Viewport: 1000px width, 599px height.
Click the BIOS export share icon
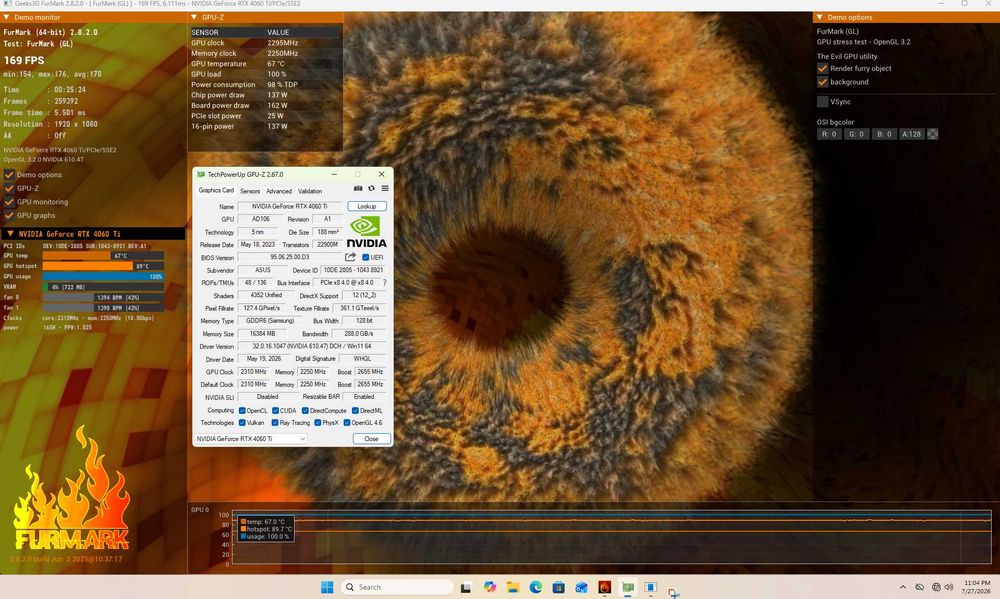pyautogui.click(x=350, y=257)
